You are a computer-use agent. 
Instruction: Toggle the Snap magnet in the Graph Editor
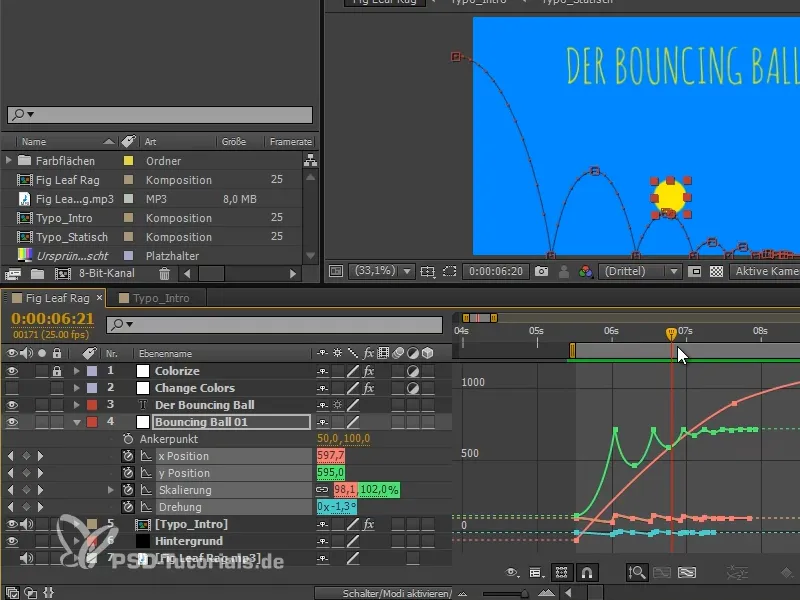click(587, 573)
